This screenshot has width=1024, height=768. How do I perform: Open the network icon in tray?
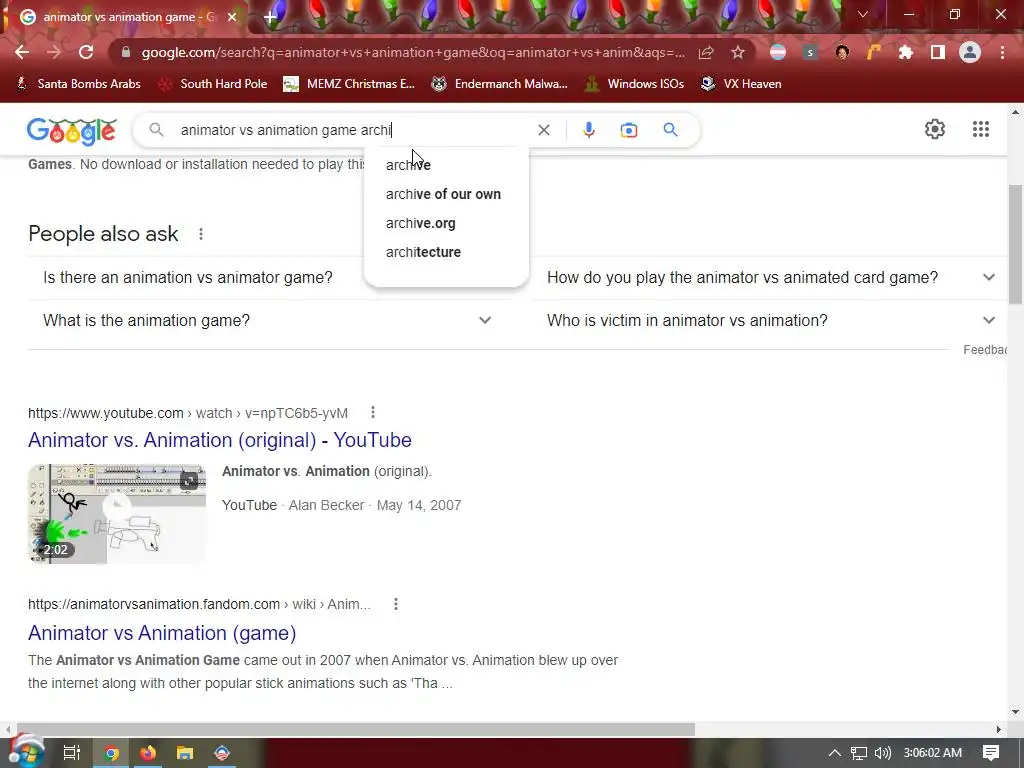(859, 753)
